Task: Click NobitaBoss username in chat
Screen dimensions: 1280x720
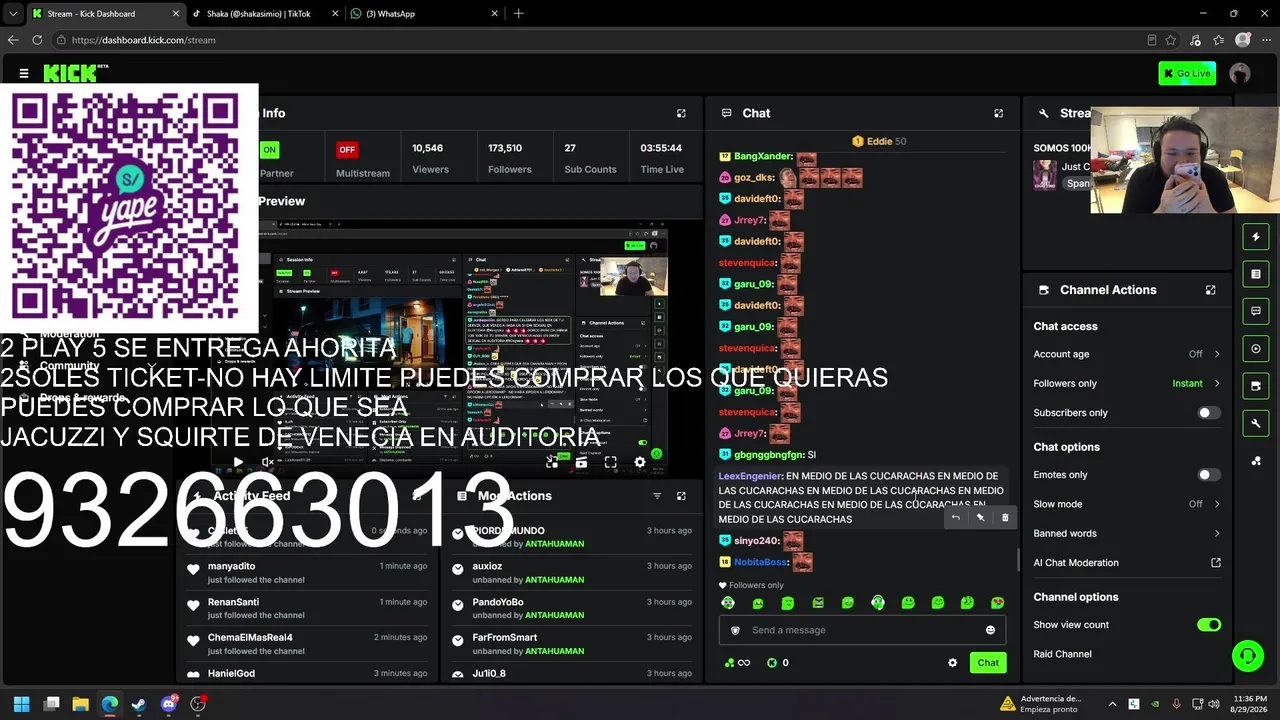Action: (760, 563)
